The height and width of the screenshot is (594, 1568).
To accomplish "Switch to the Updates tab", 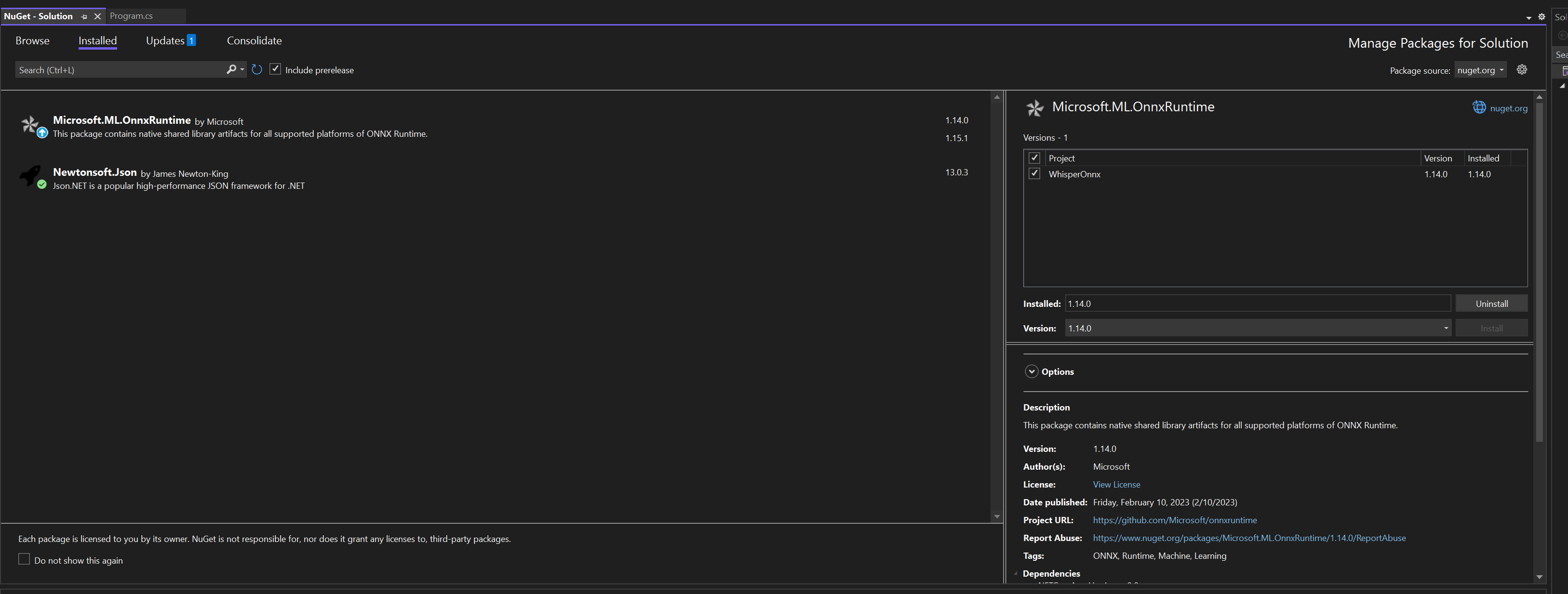I will (x=164, y=40).
